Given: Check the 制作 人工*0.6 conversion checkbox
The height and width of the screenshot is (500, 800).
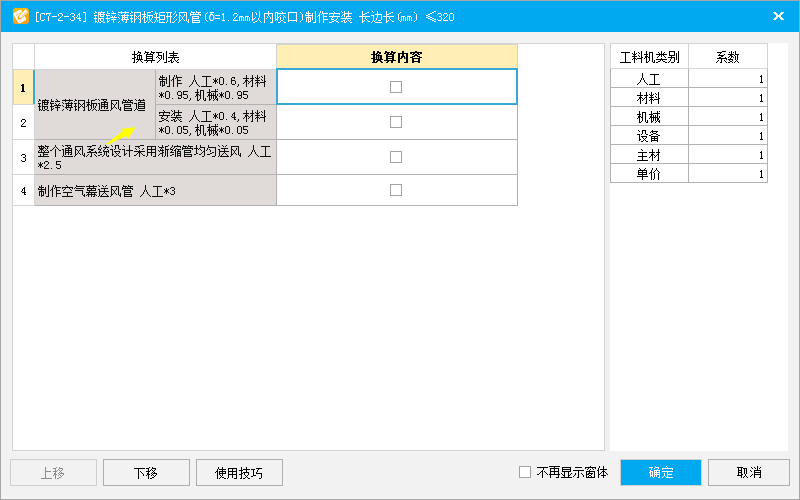Looking at the screenshot, I should 396,87.
